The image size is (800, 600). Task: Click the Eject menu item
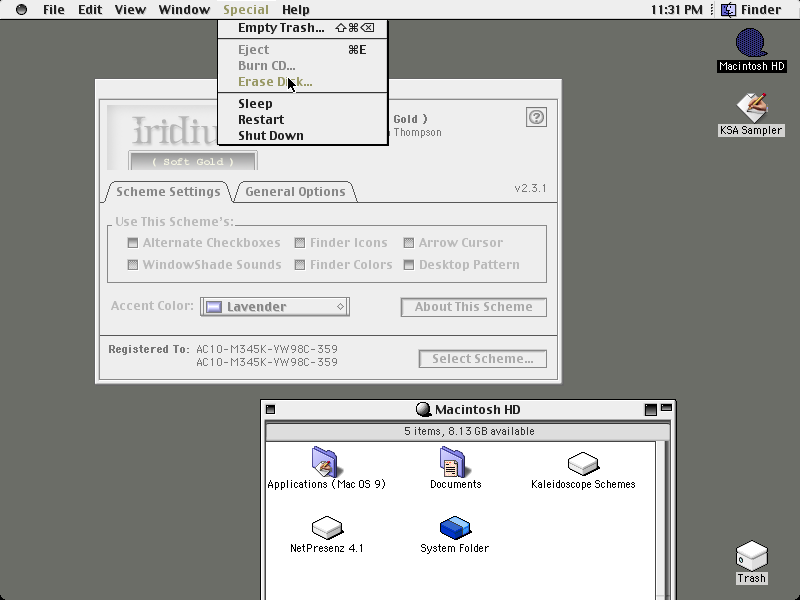coord(303,49)
